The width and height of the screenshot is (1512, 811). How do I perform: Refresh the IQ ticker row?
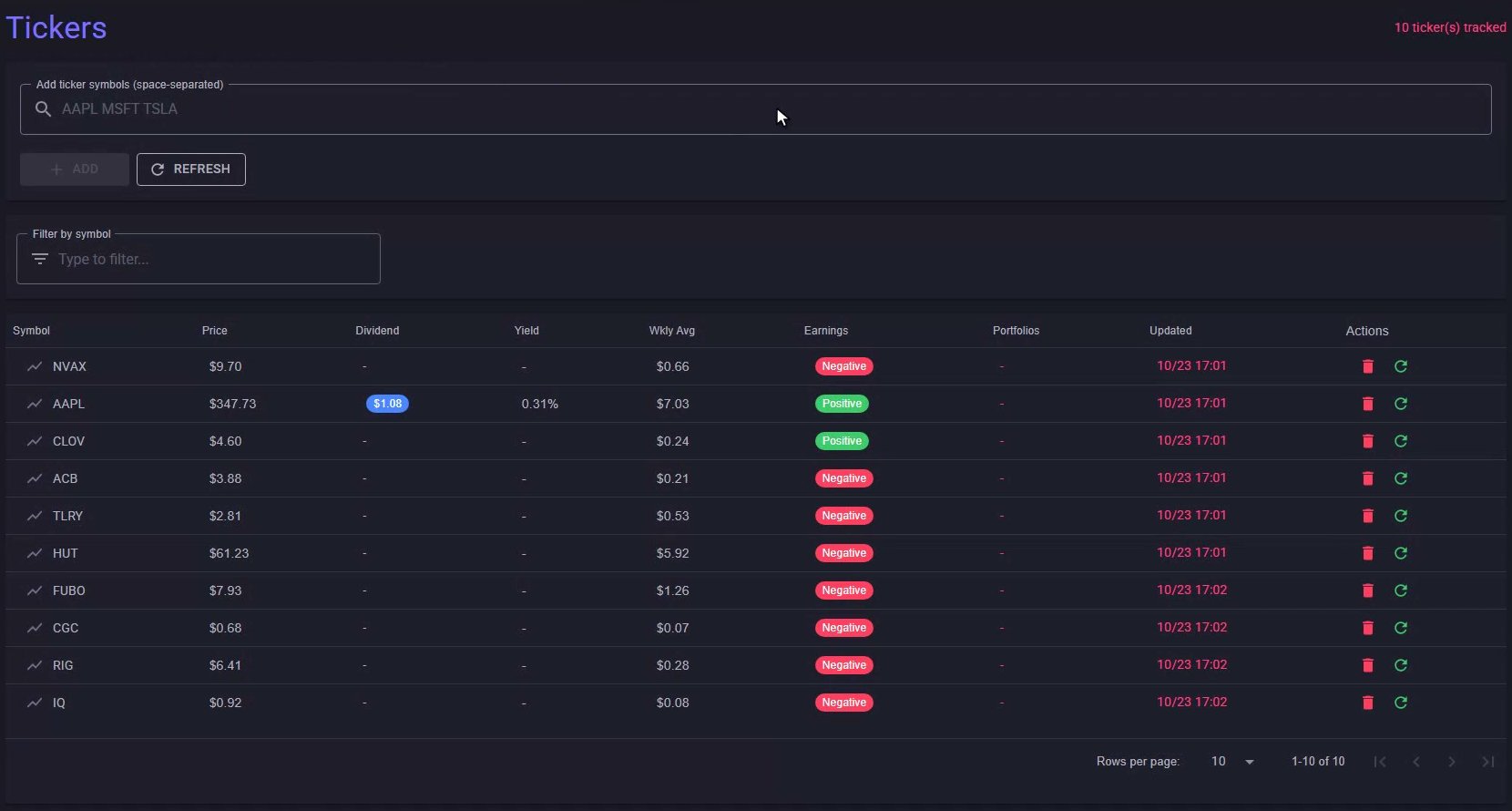(x=1401, y=703)
